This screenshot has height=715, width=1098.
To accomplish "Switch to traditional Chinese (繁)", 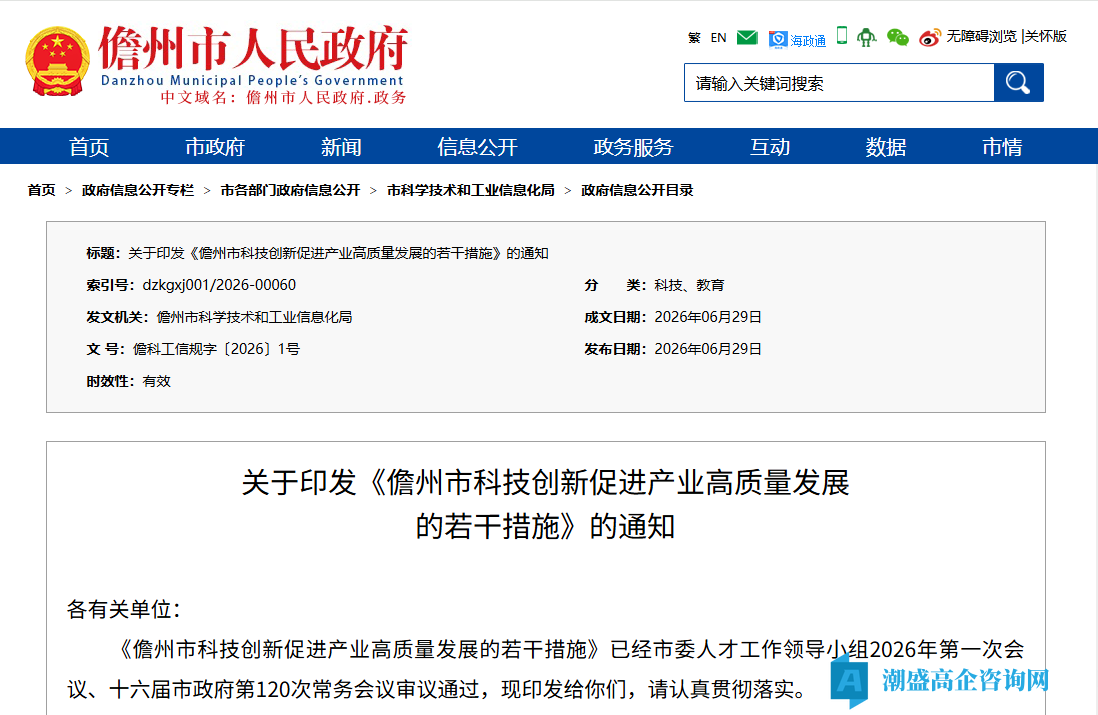I will click(x=694, y=38).
